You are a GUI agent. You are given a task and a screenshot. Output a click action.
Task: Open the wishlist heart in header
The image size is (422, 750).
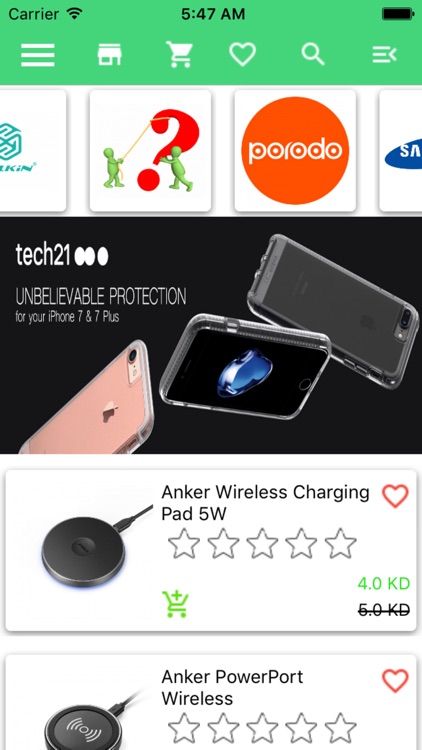point(242,55)
